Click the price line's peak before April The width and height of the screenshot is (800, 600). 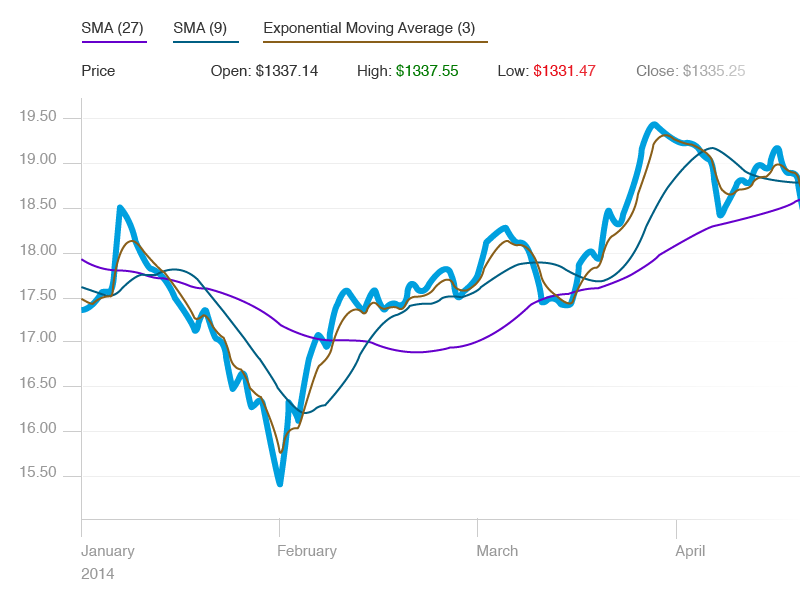pos(654,124)
